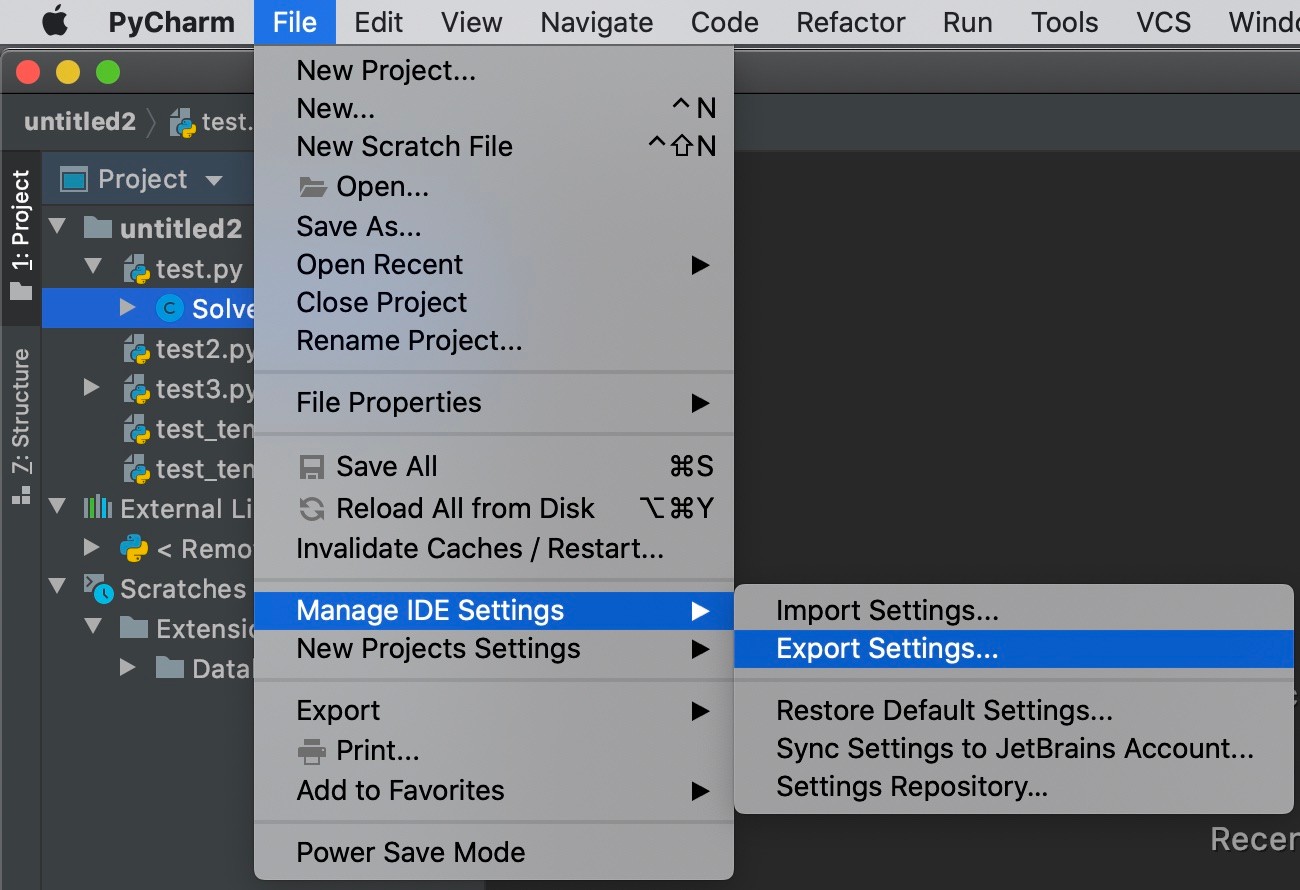Open the Tools menu
The image size is (1300, 890).
[x=1064, y=22]
